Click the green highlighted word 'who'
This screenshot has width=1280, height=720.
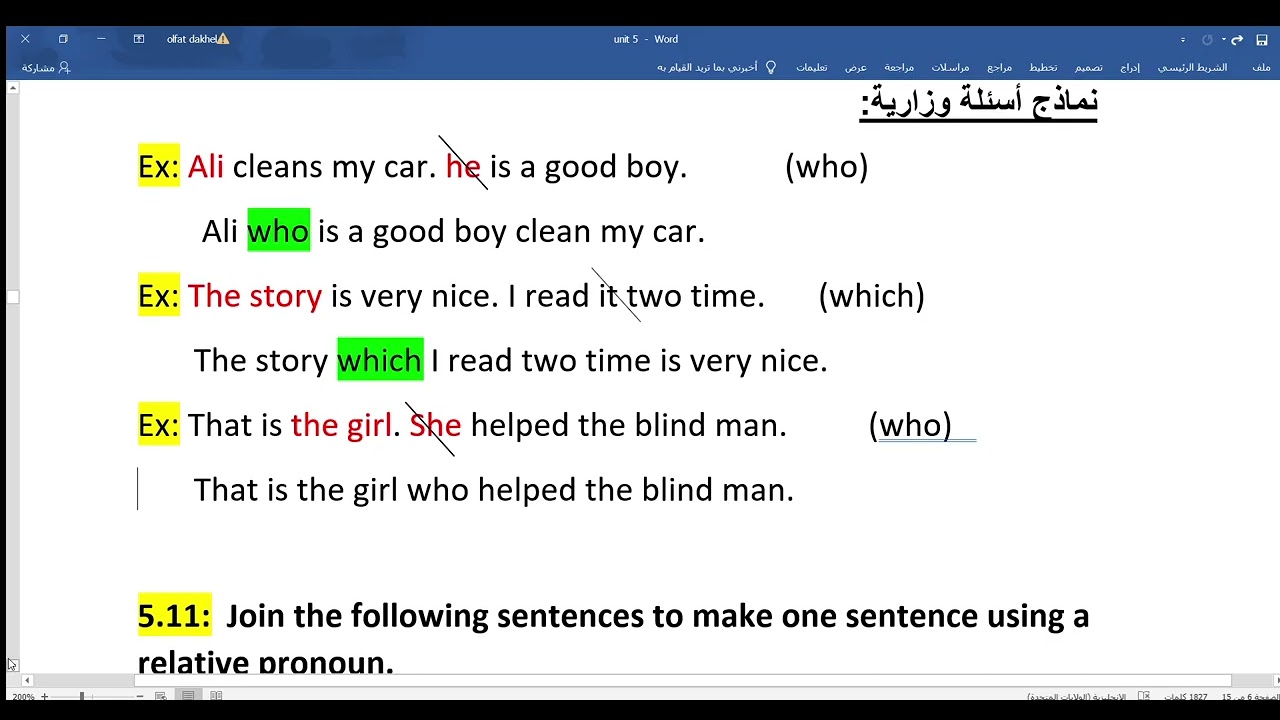[x=278, y=231]
